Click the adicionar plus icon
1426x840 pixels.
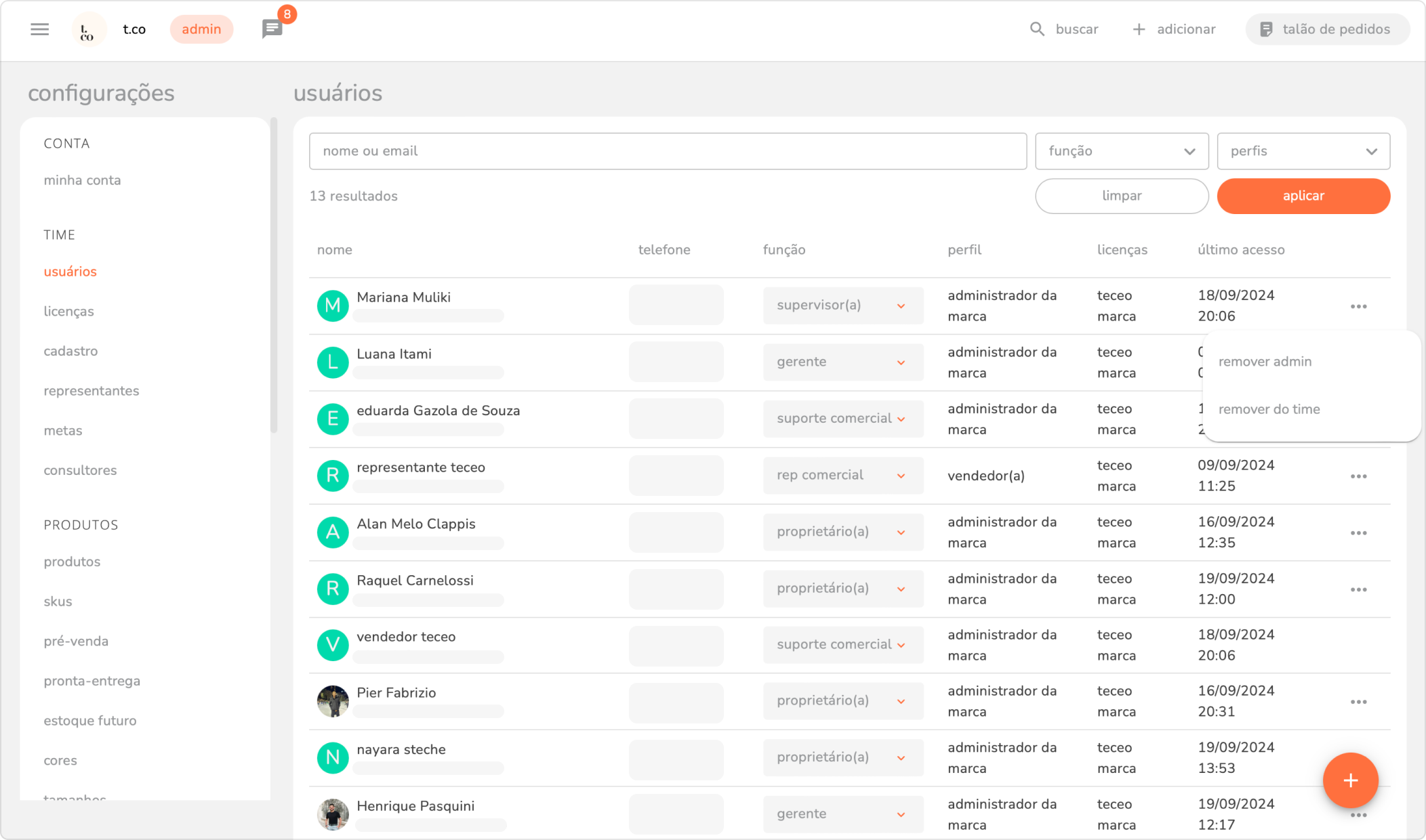1139,29
